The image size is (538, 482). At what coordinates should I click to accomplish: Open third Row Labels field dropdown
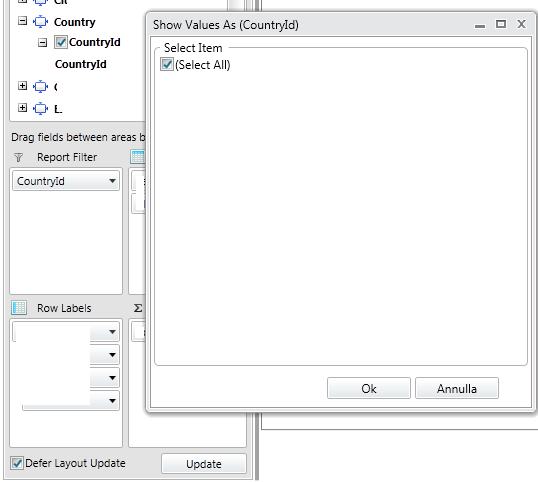(112, 378)
